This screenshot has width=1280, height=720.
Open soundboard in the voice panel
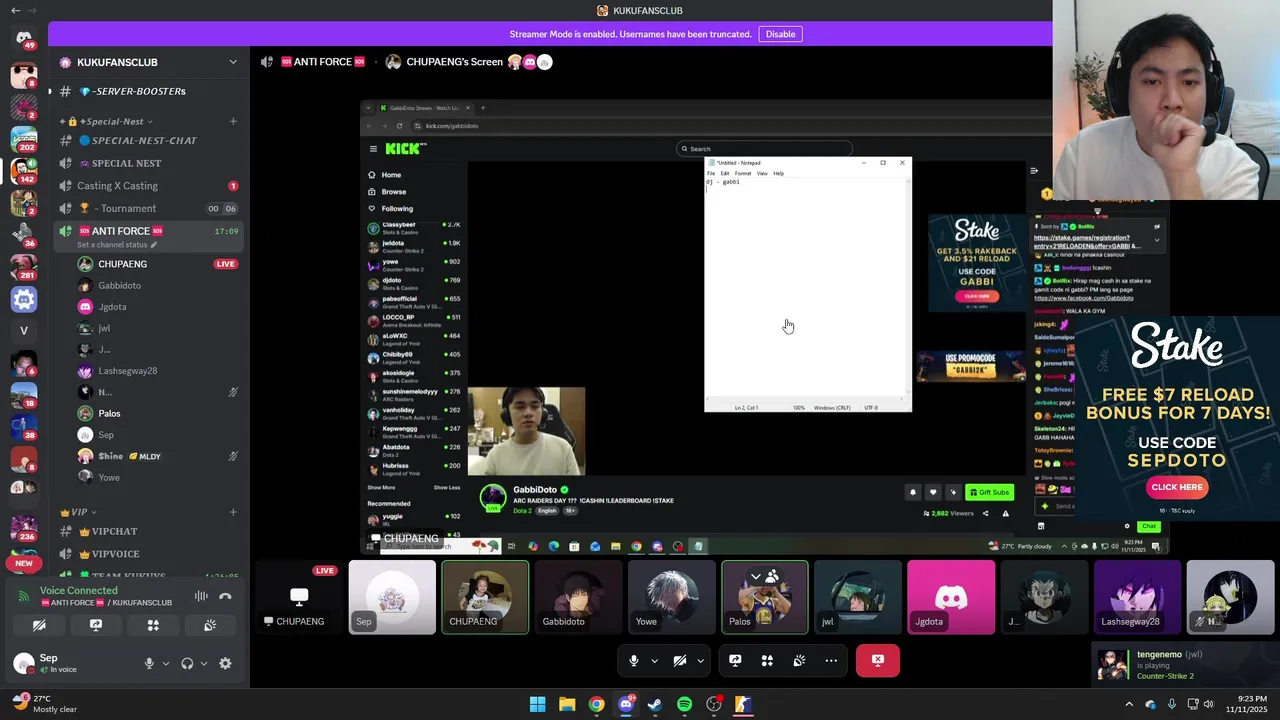210,625
